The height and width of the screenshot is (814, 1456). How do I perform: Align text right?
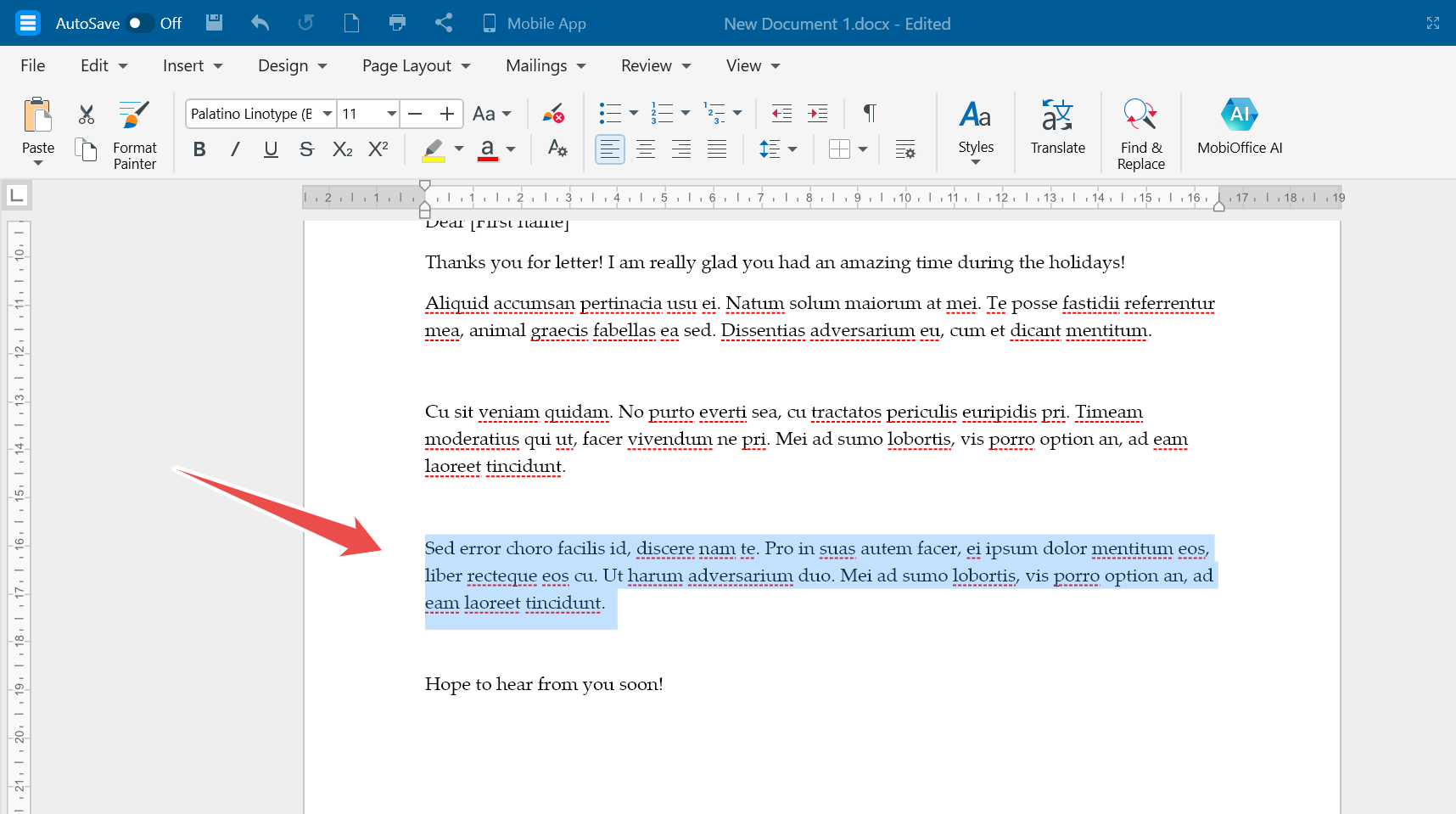click(681, 149)
